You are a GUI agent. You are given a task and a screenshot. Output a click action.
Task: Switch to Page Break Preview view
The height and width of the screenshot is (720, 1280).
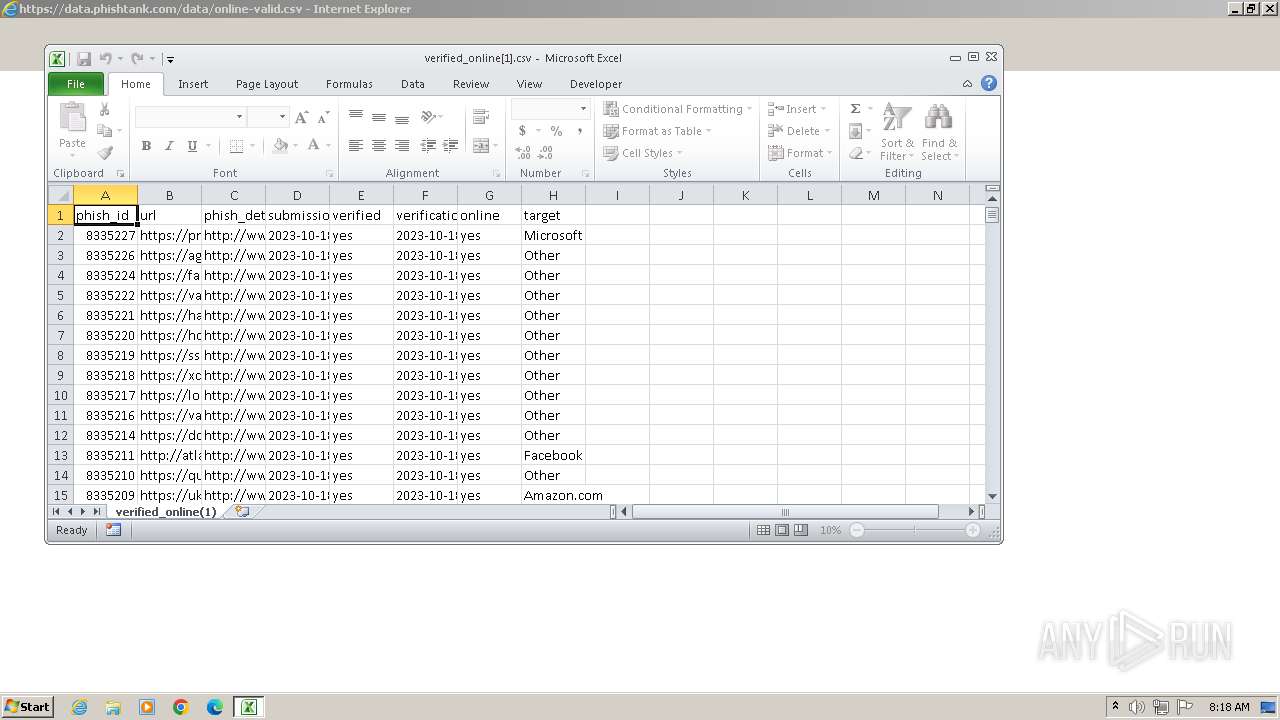[x=800, y=530]
